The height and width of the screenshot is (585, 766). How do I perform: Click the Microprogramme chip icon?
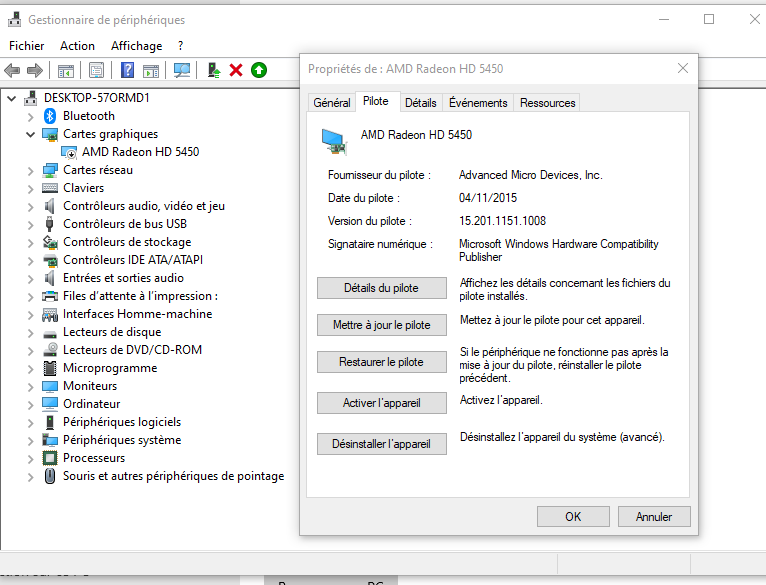50,368
